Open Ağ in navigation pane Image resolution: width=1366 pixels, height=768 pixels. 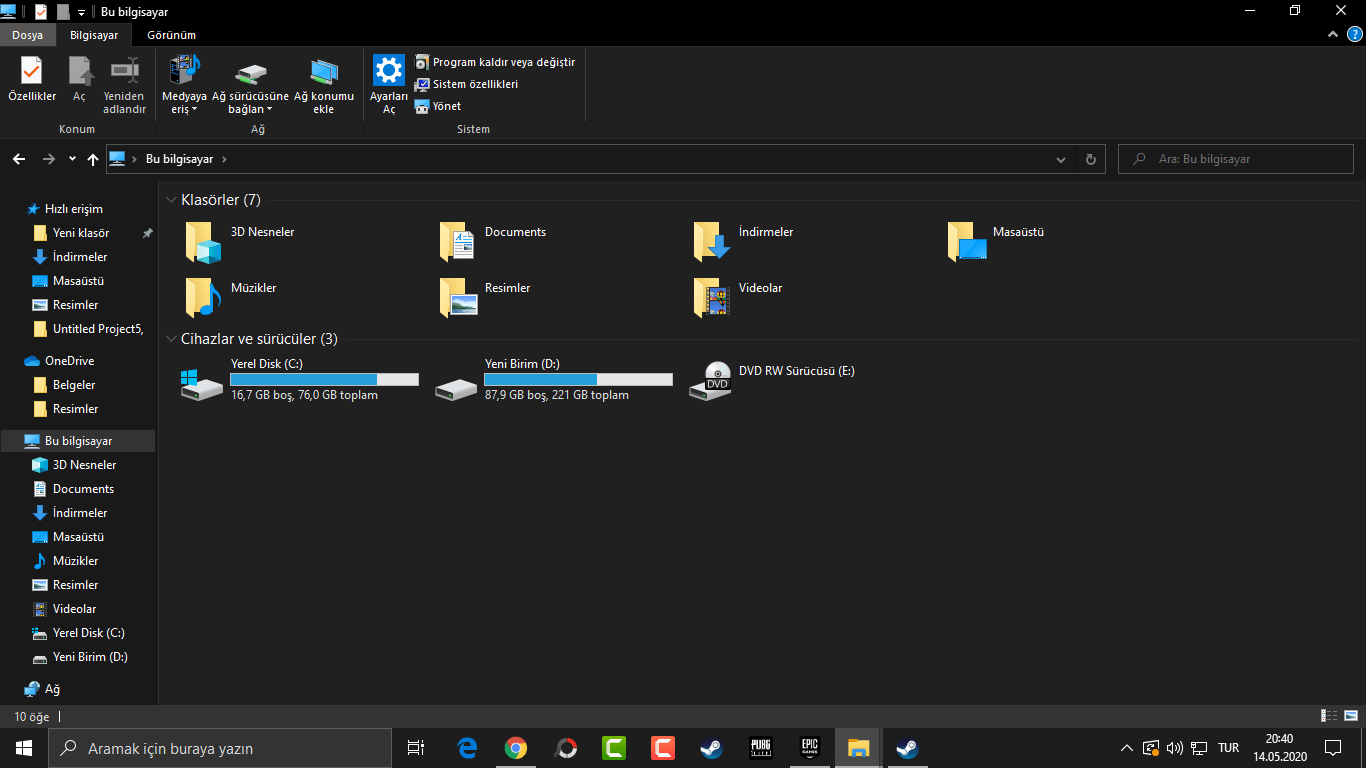tap(43, 689)
